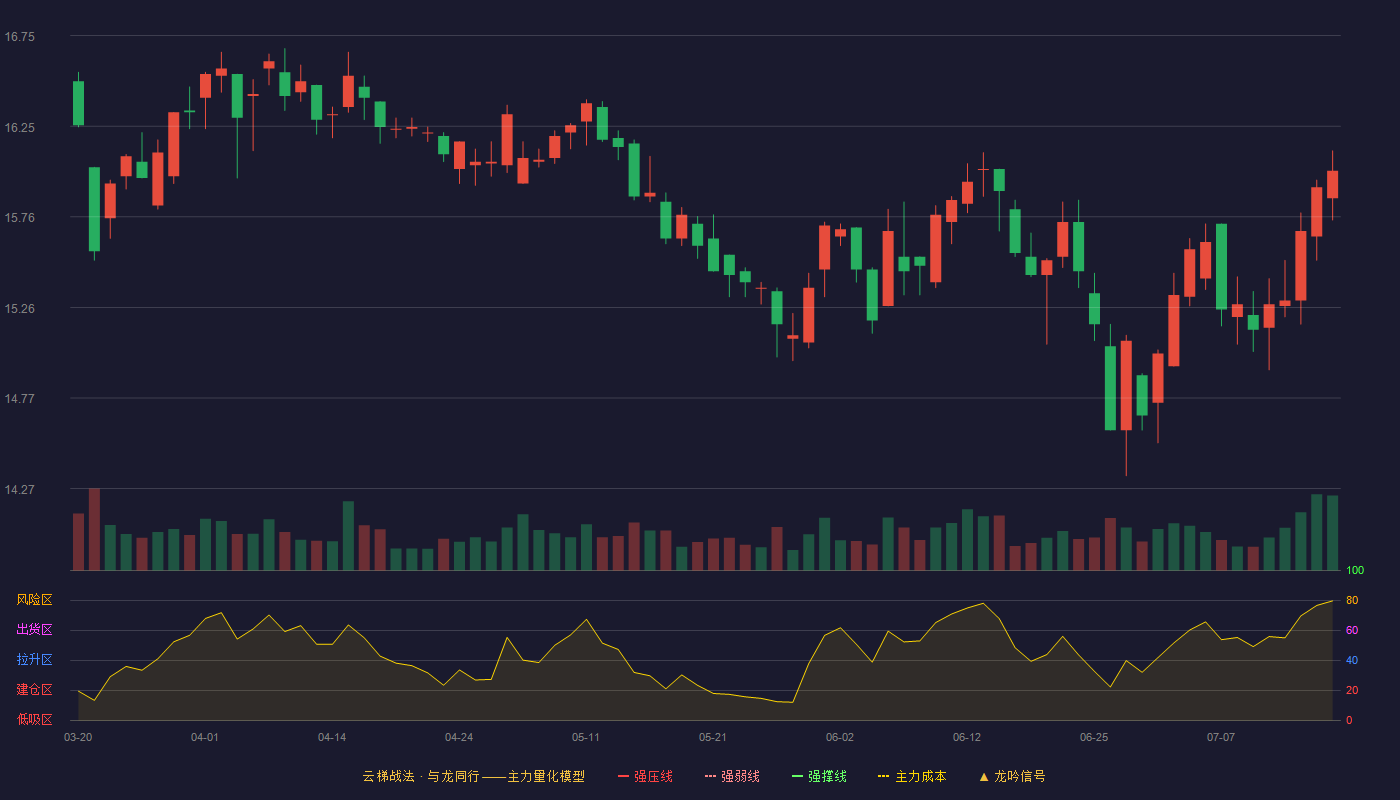1400x800 pixels.
Task: Click the red 强压线 legend line marker
Action: tap(623, 776)
